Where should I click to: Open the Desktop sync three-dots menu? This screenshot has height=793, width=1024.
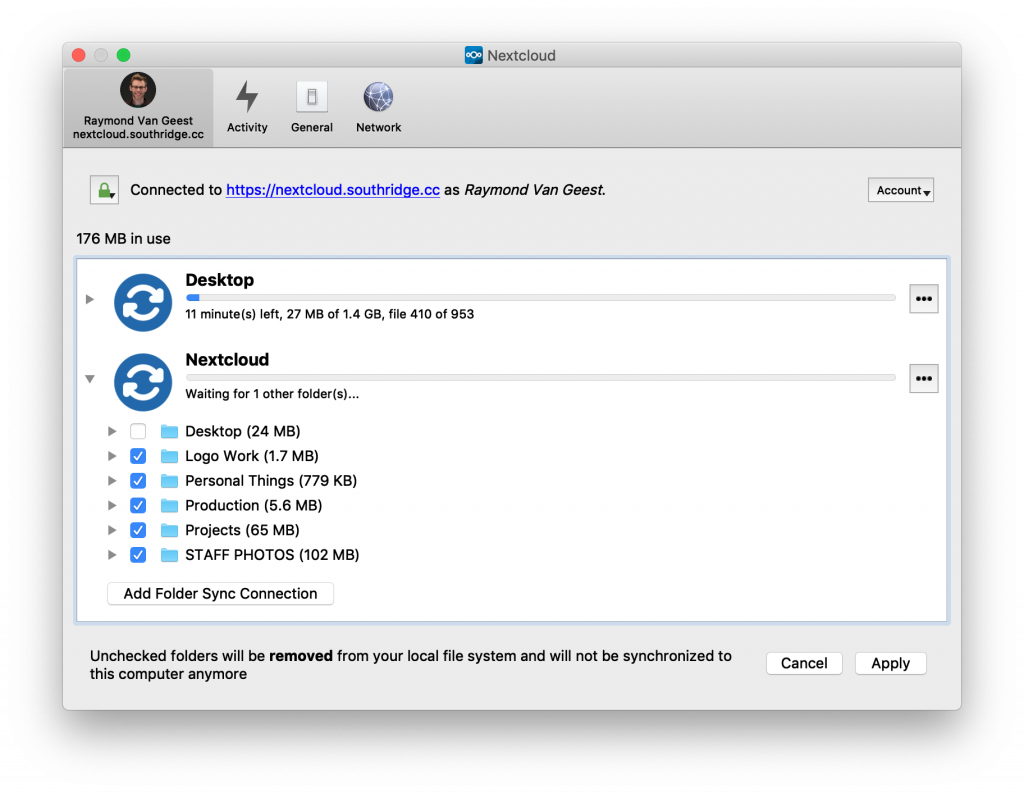[923, 299]
